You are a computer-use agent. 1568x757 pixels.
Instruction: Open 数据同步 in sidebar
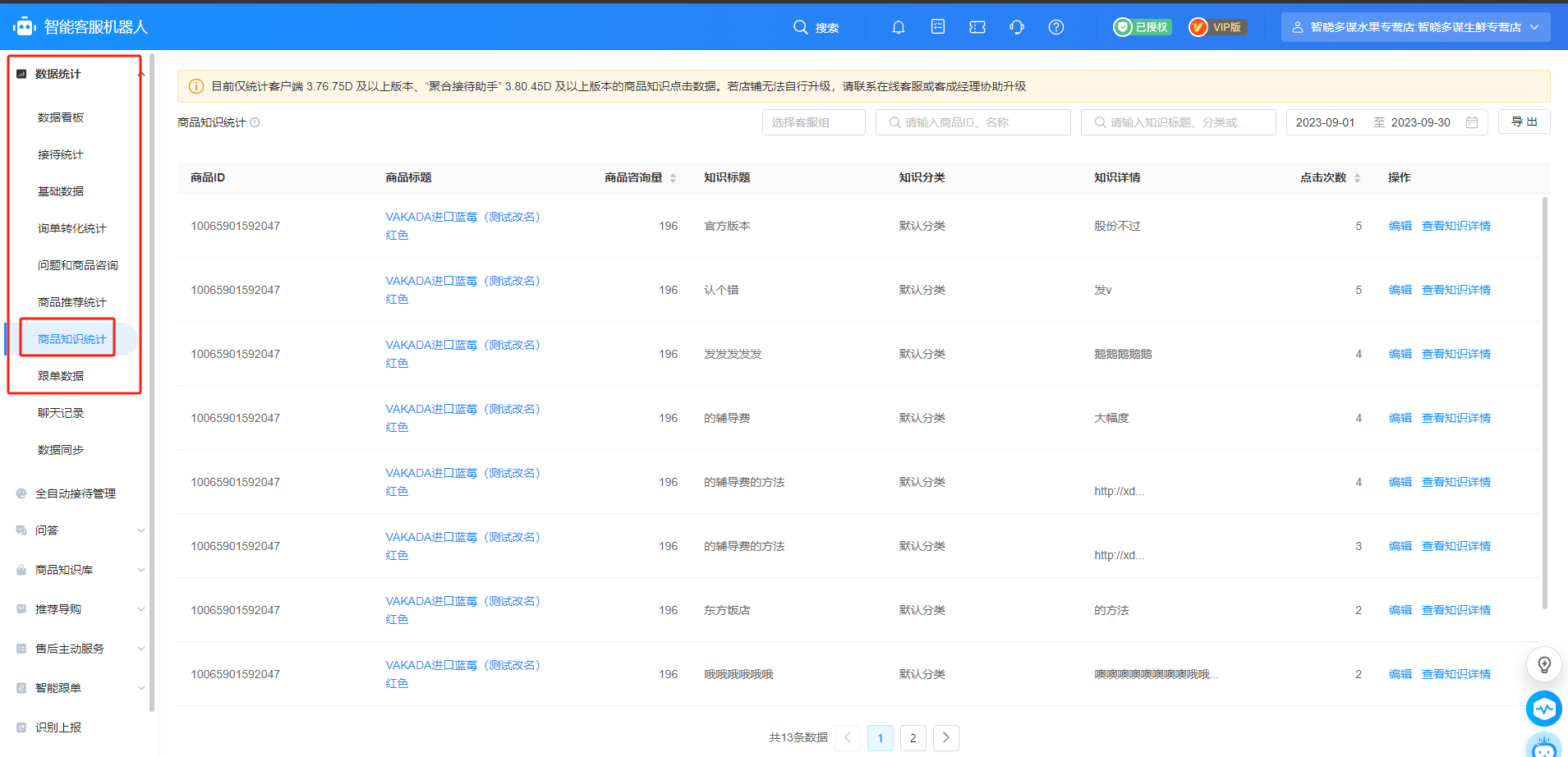click(61, 450)
